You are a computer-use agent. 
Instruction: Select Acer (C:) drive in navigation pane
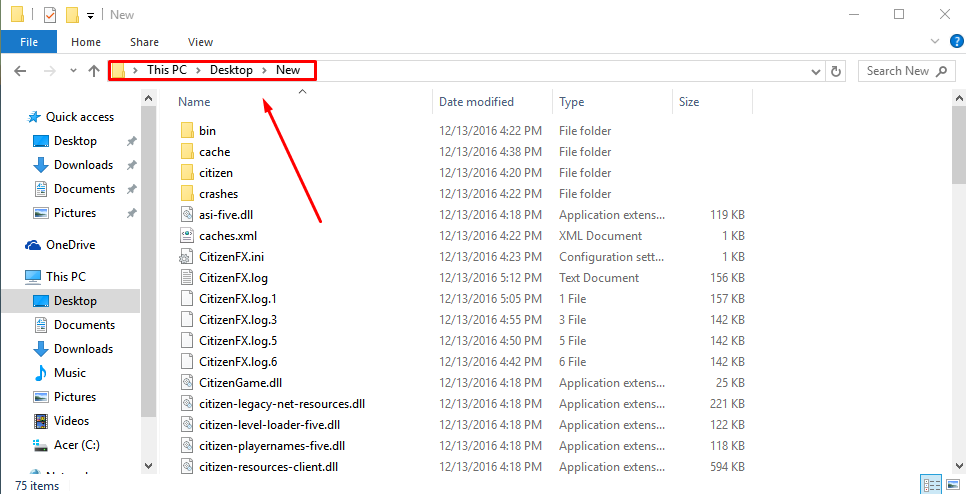tap(66, 445)
